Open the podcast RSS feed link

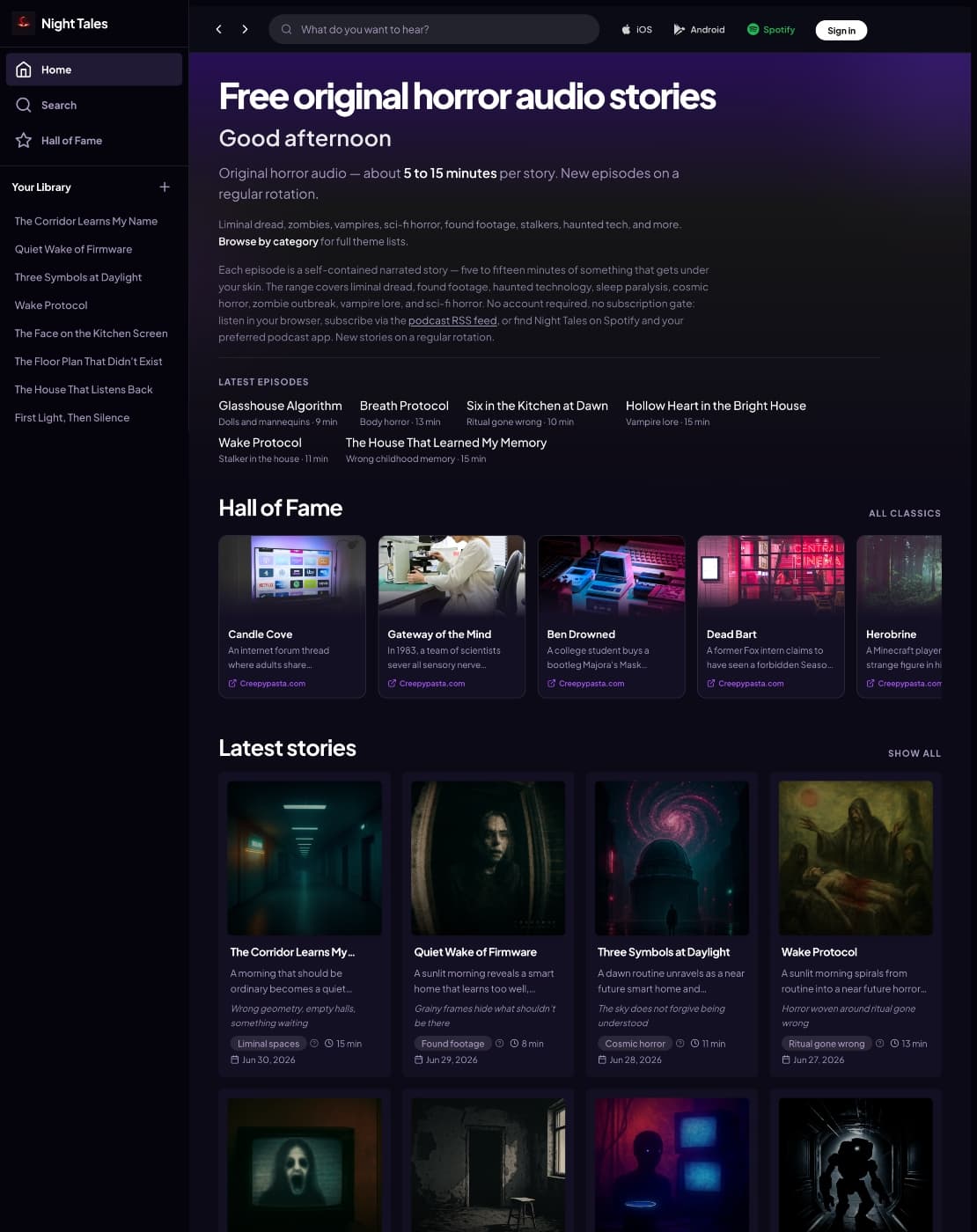pyautogui.click(x=452, y=320)
